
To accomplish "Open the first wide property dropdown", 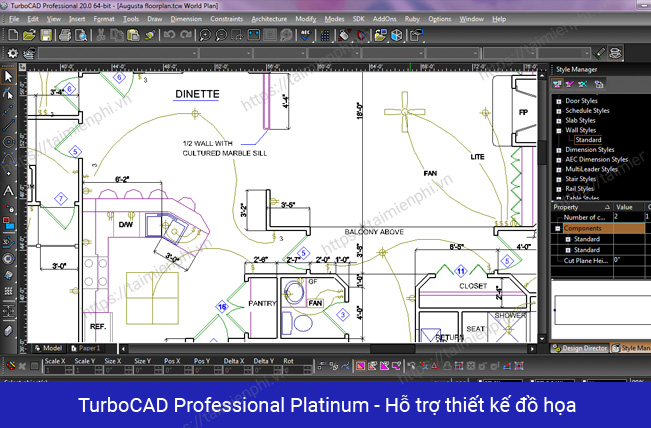I will pos(118,53).
